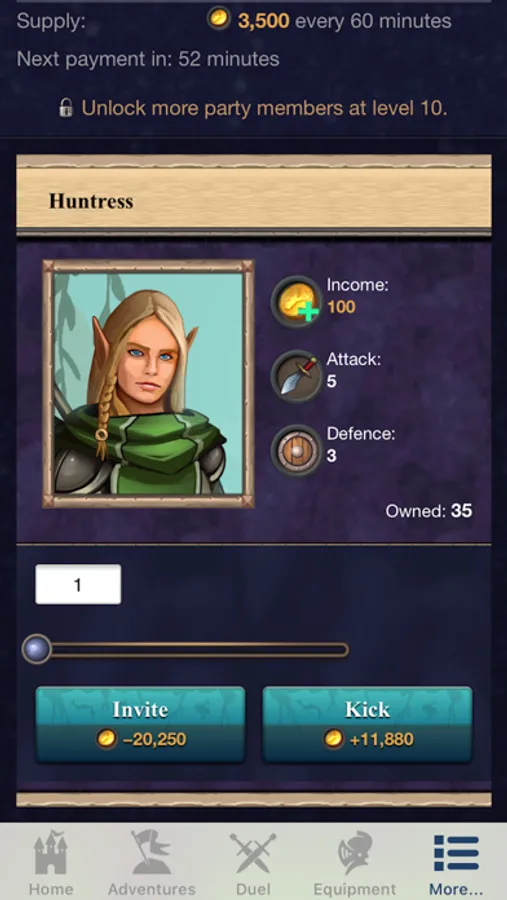The width and height of the screenshot is (507, 900).
Task: Tap the Huntress title banner
Action: [x=254, y=196]
